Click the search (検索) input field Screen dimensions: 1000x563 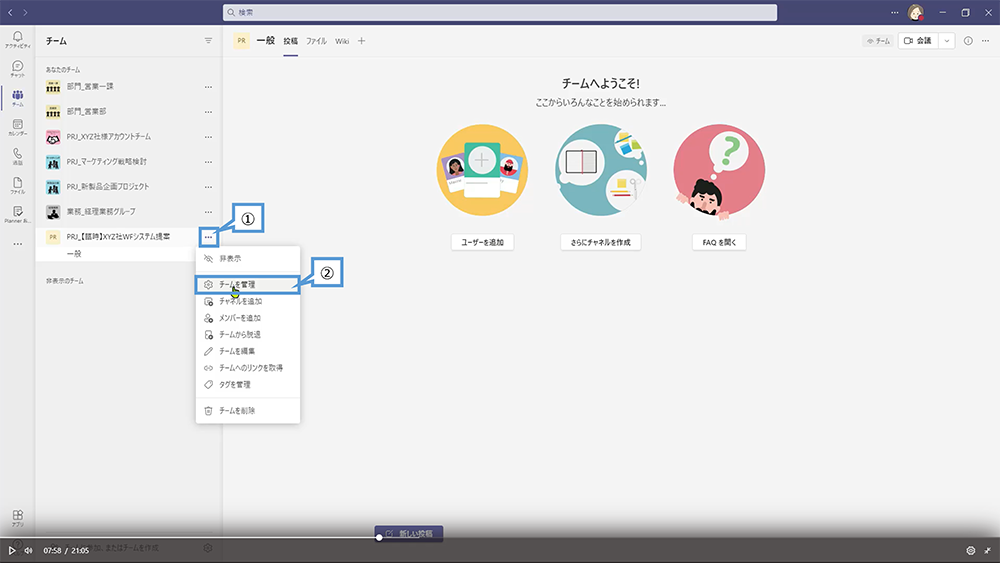[x=500, y=12]
